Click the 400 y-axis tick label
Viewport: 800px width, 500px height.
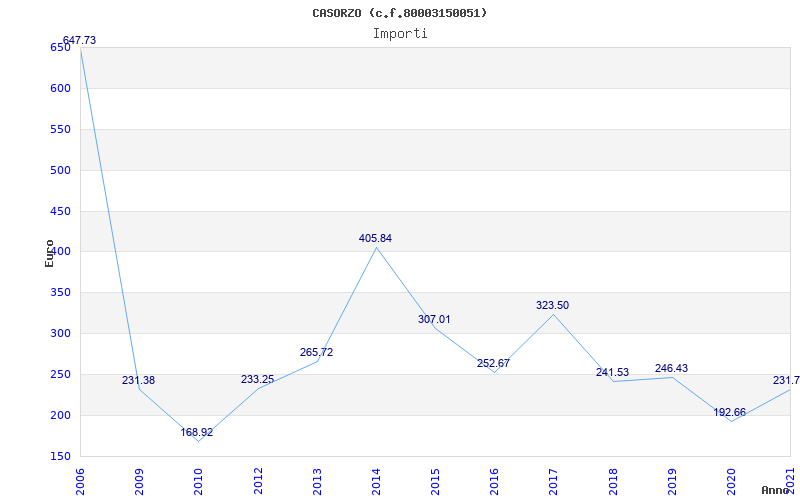click(x=60, y=252)
